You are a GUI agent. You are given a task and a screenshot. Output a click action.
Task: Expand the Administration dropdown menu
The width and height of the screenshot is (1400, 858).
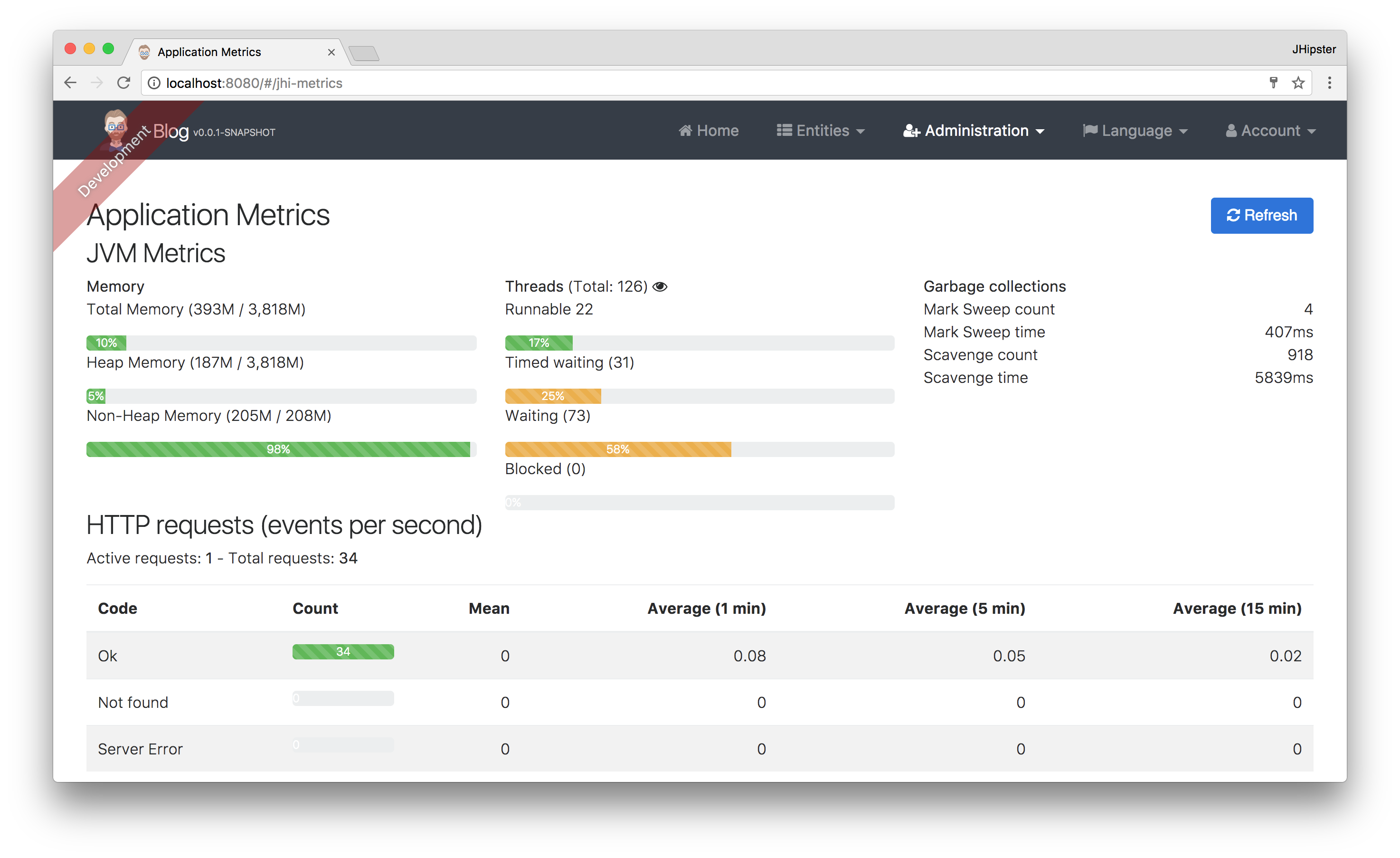point(974,131)
